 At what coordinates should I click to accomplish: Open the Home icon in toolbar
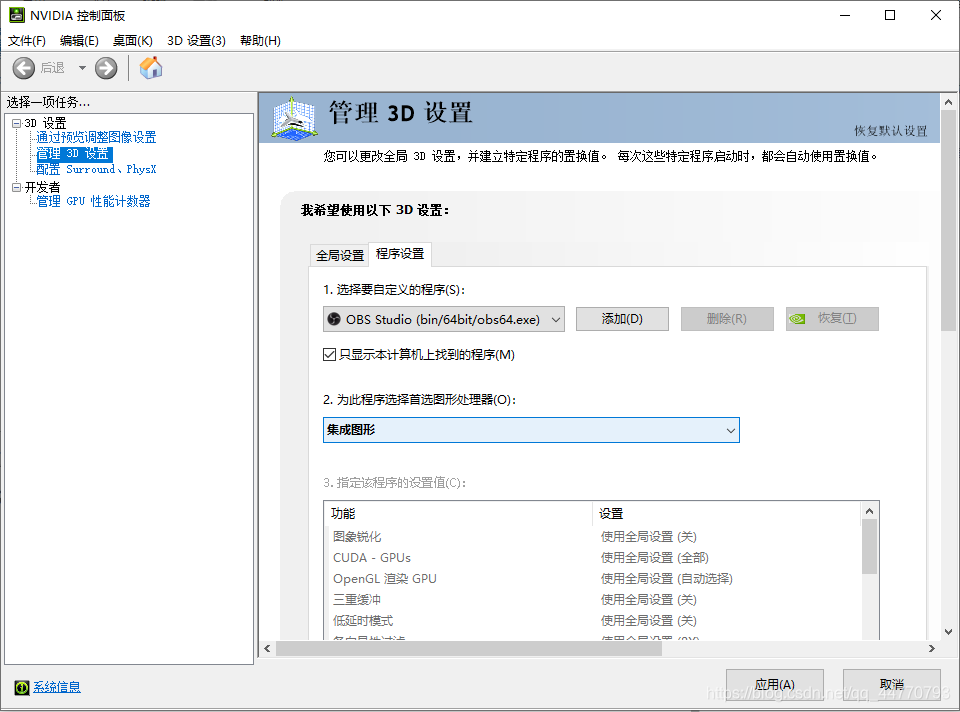151,68
